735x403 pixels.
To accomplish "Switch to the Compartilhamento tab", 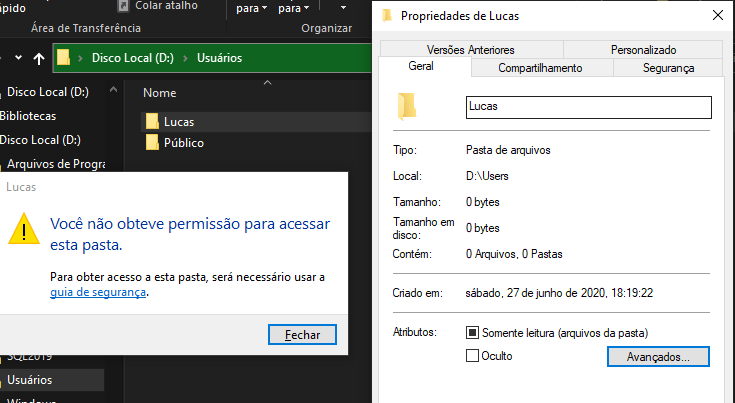I will (x=540, y=68).
